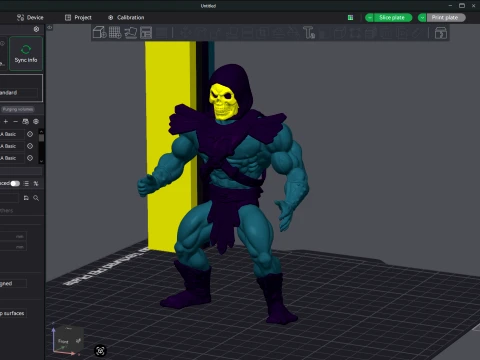Click the view orientation cube
The image size is (480, 360).
(69, 340)
